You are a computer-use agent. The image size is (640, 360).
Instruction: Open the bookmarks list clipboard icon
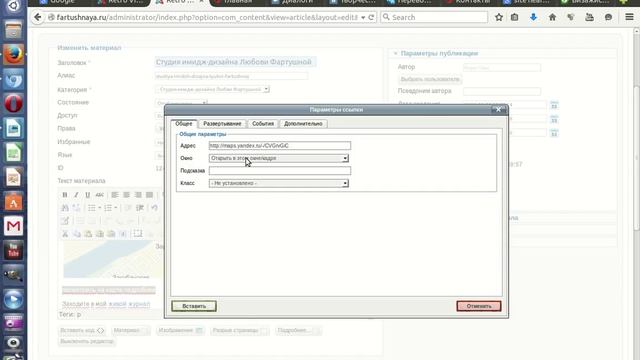point(515,17)
